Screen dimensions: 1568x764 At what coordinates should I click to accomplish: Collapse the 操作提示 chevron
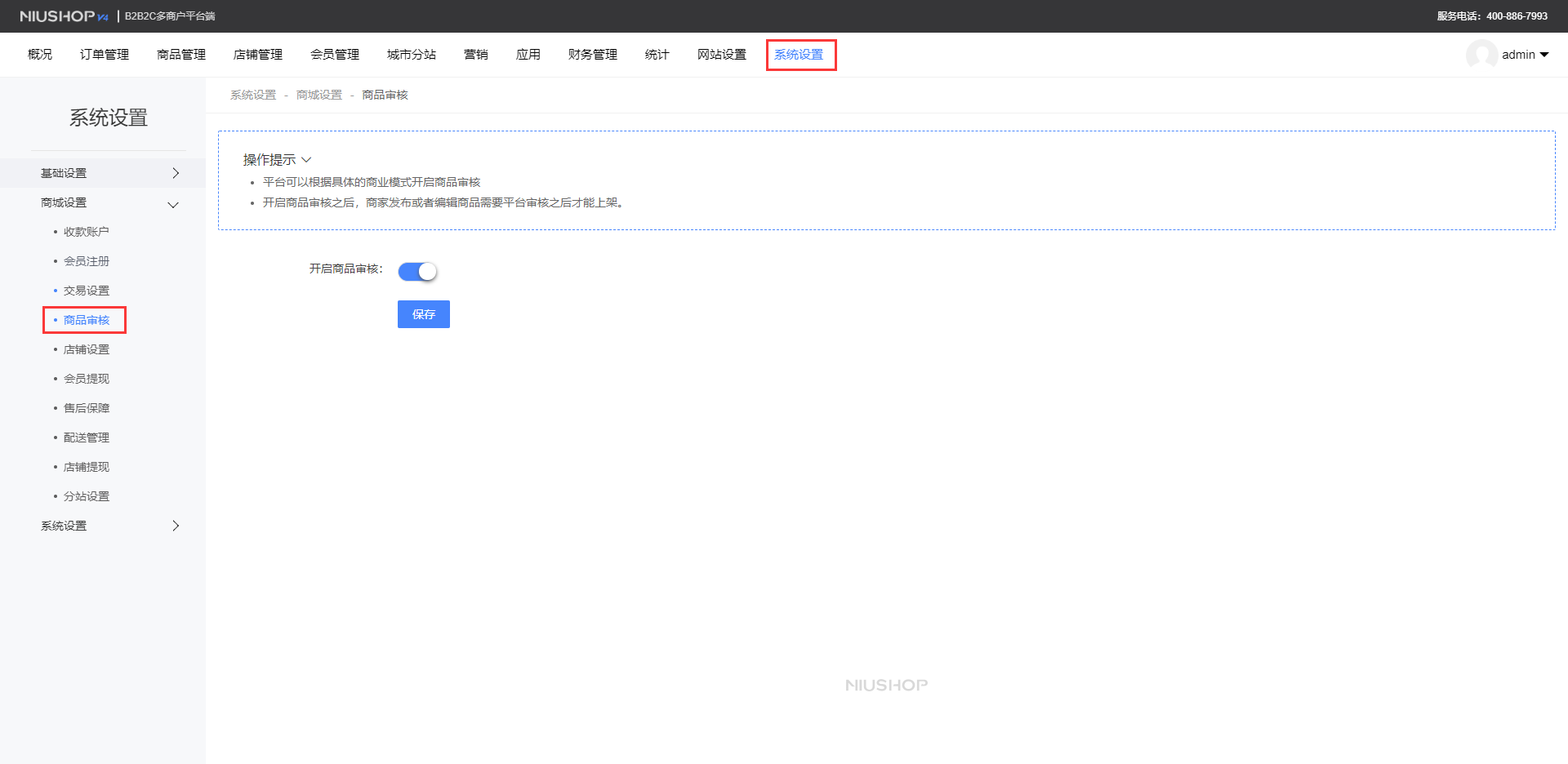[306, 160]
